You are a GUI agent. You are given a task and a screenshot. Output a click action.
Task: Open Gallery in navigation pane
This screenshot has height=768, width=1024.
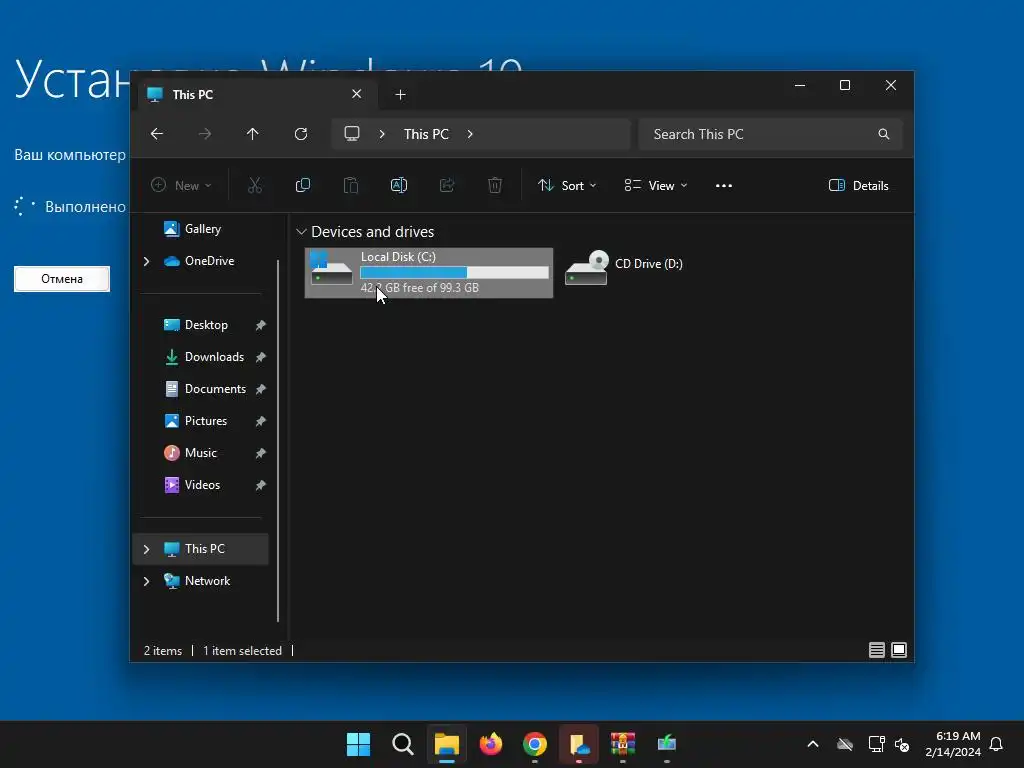[x=193, y=229]
